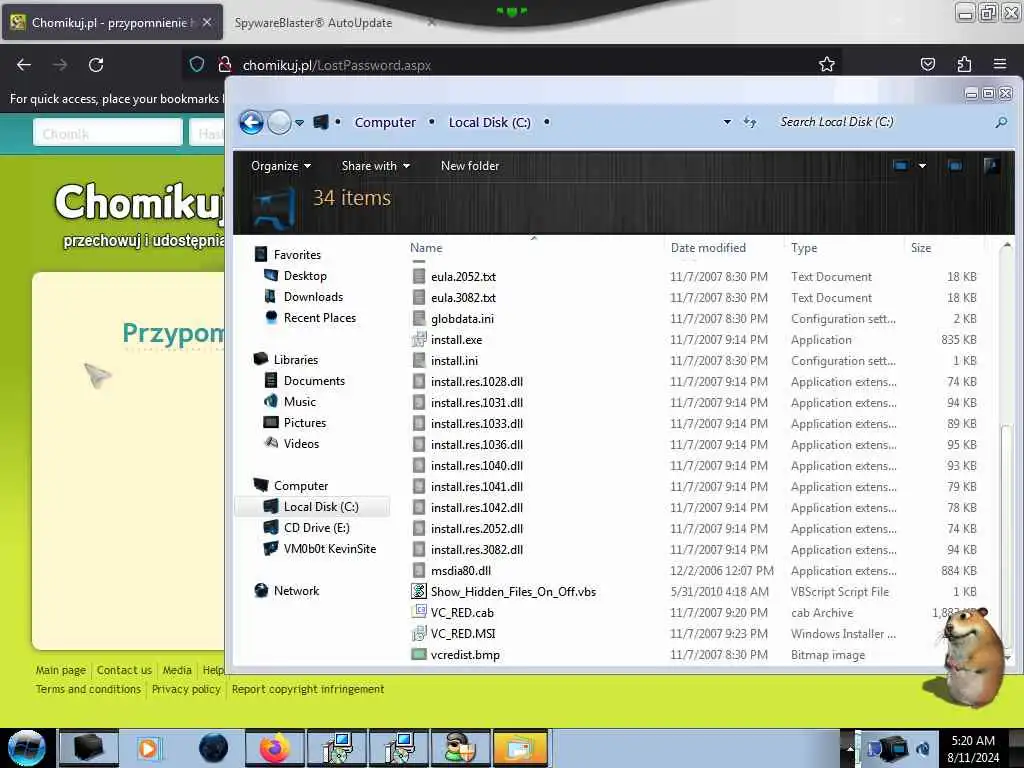Open the Contact us link
The width and height of the screenshot is (1024, 768).
pyautogui.click(x=124, y=670)
